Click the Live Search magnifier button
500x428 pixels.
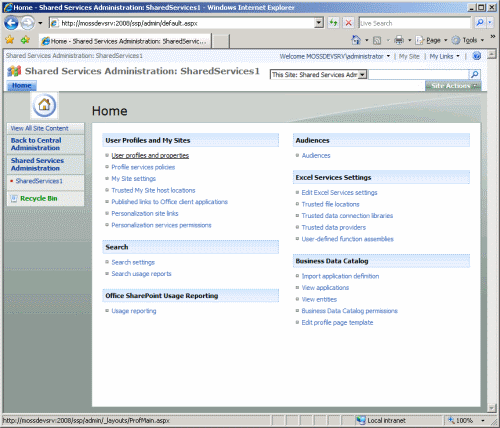coord(480,23)
